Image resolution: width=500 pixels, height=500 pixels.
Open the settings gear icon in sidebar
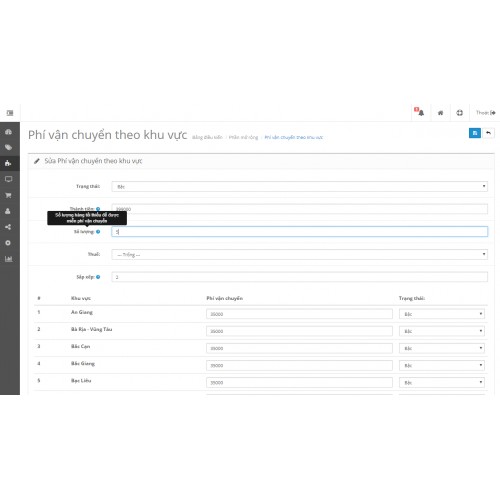click(x=8, y=243)
